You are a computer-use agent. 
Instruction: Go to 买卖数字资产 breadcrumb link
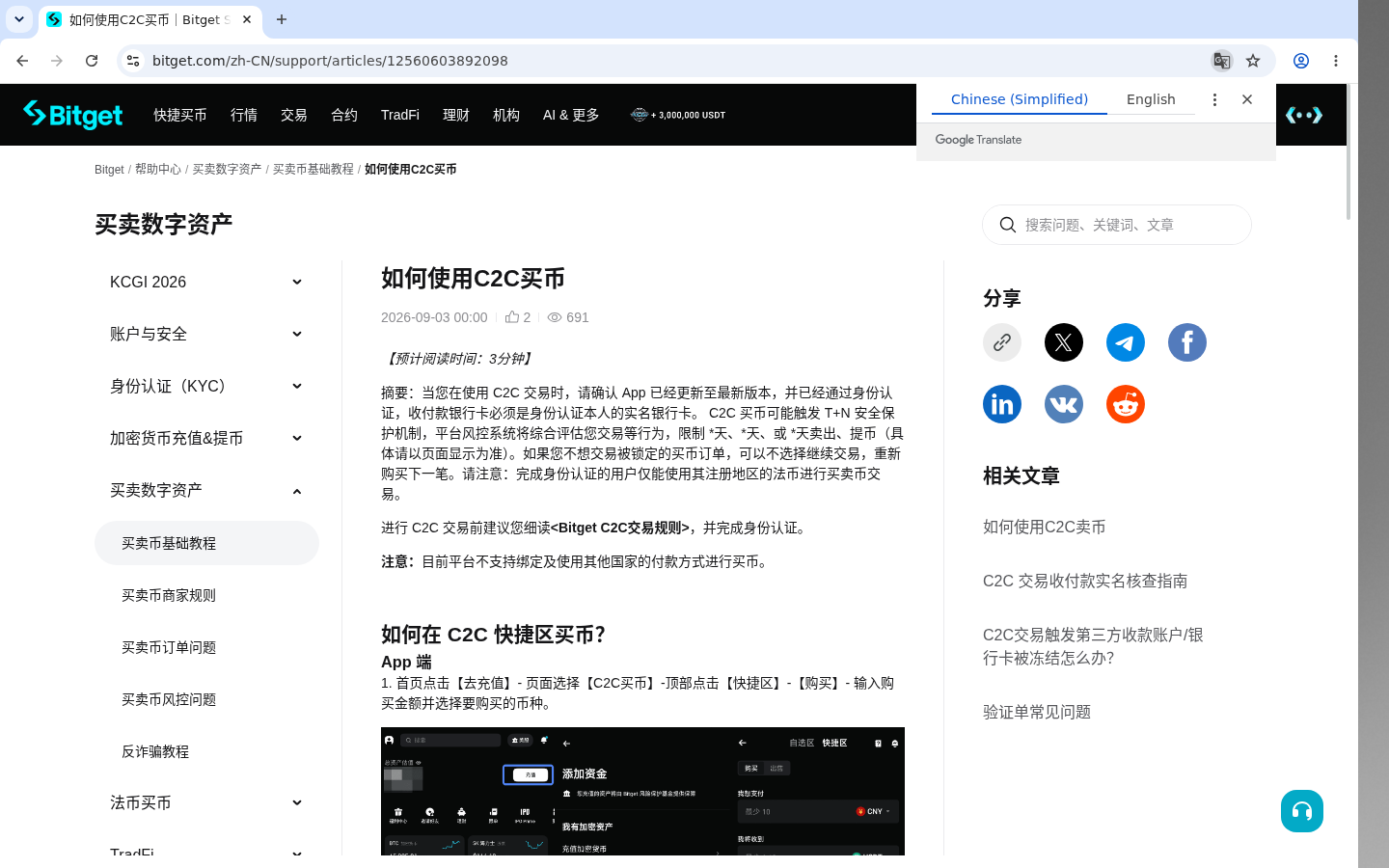point(227,169)
